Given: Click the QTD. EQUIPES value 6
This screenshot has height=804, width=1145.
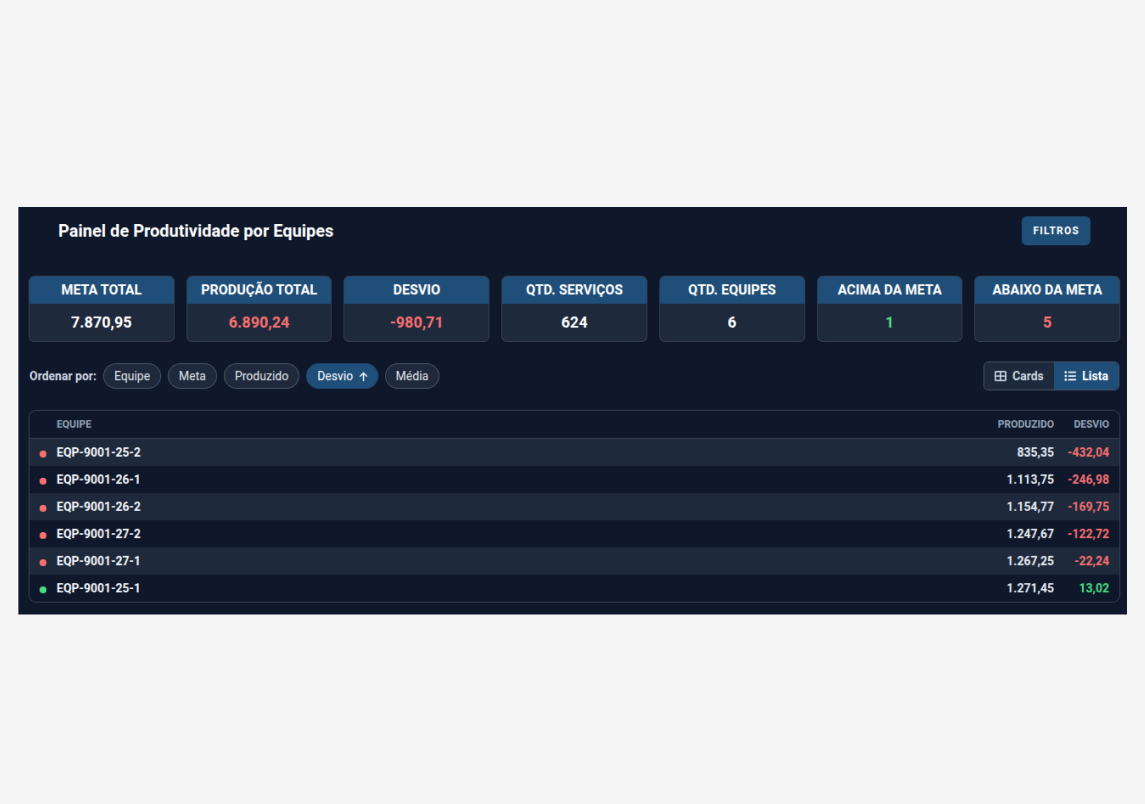Looking at the screenshot, I should pos(732,323).
